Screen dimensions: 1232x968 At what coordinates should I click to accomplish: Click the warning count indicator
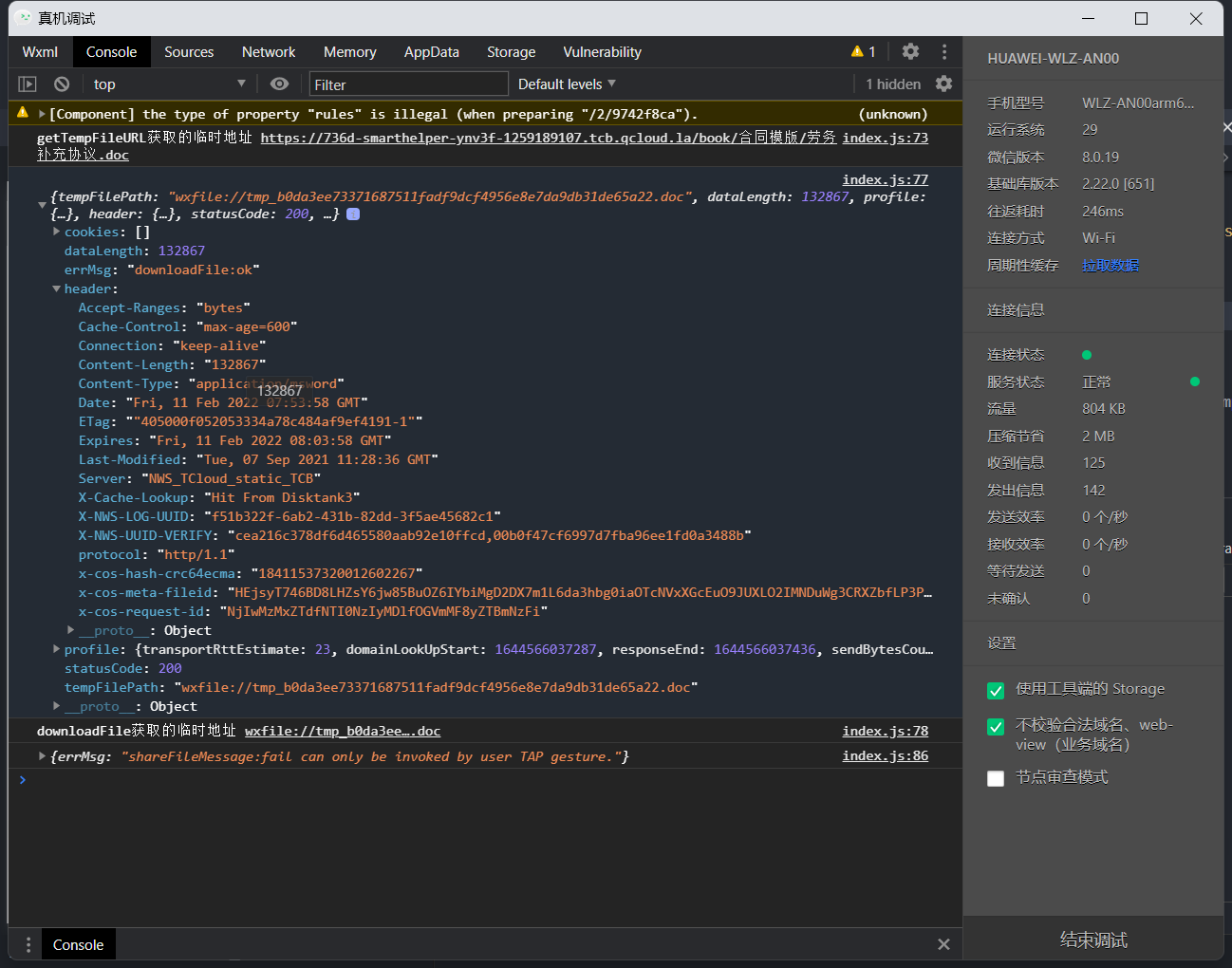coord(864,51)
